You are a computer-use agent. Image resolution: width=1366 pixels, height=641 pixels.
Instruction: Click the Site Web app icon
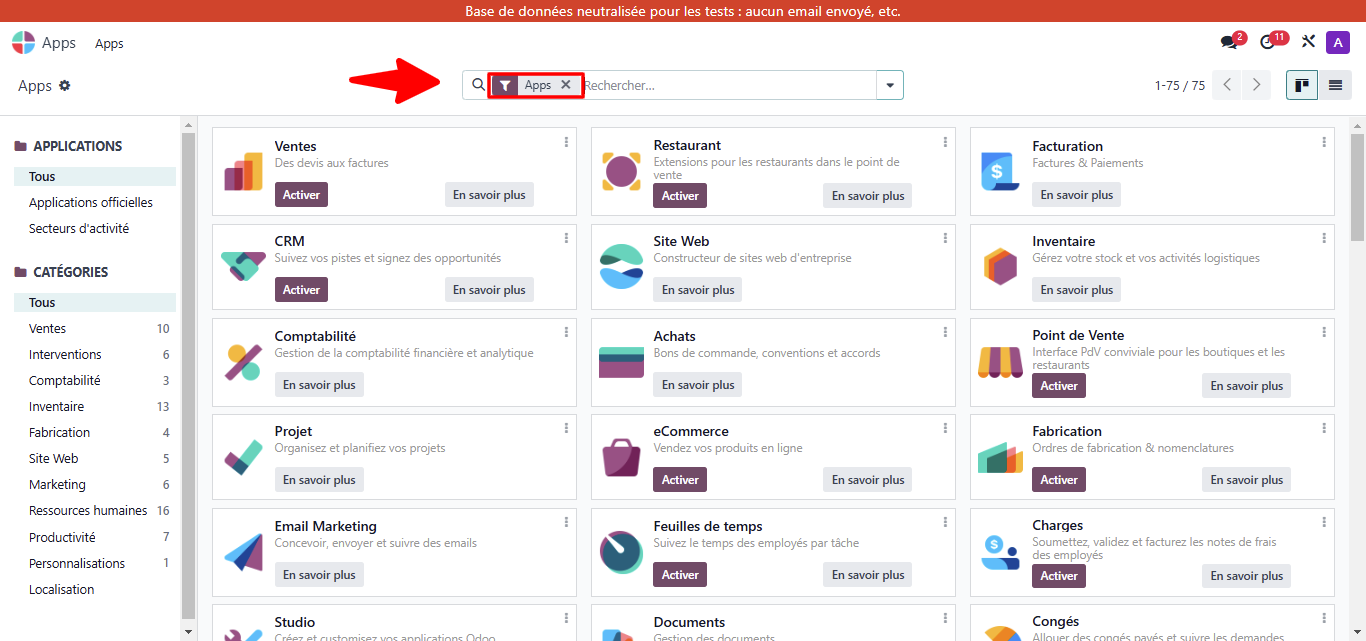point(621,266)
